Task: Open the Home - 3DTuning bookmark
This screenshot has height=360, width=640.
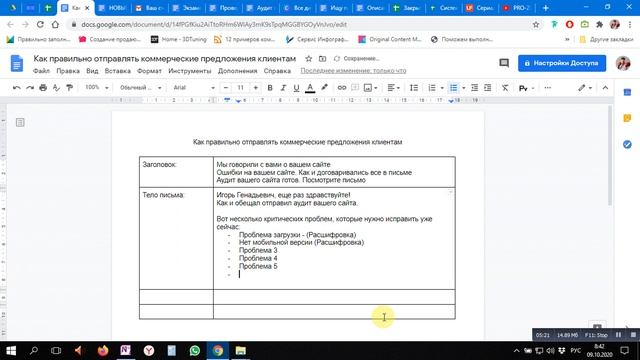Action: tap(179, 39)
